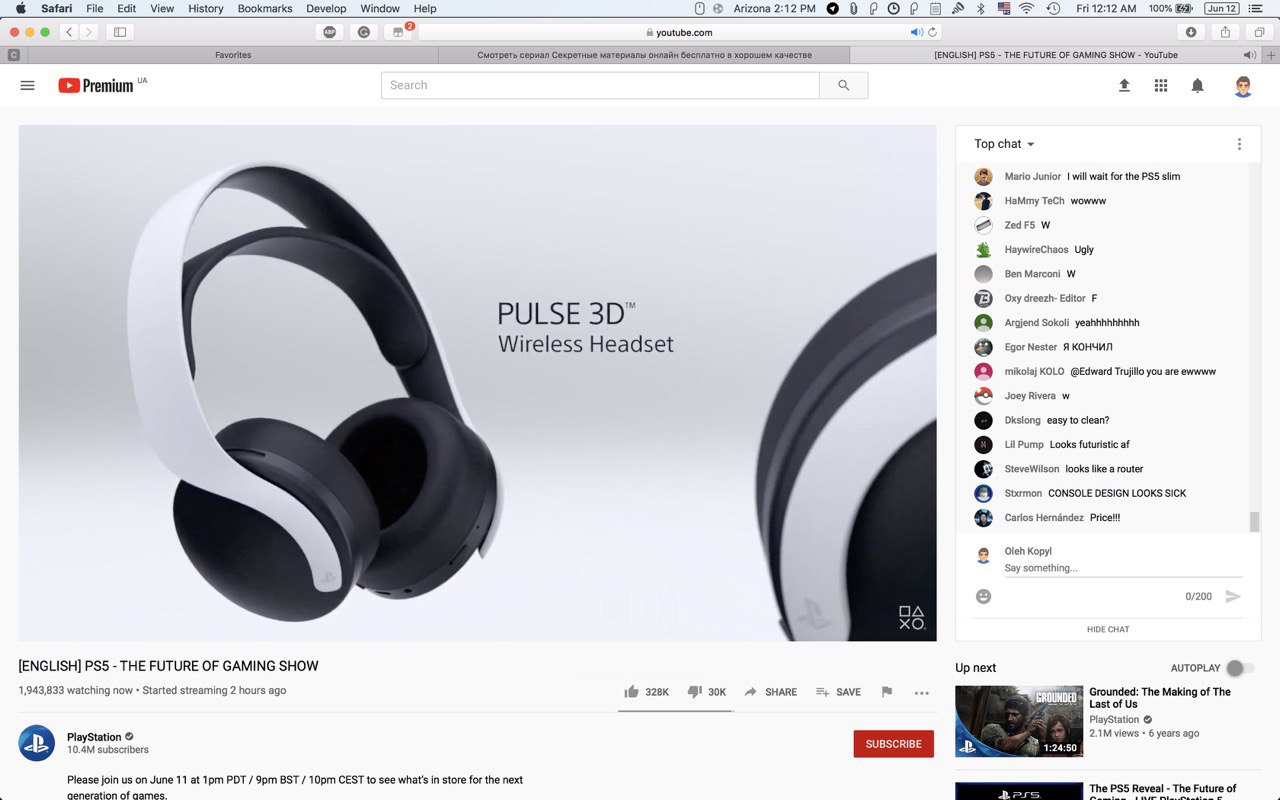Image resolution: width=1280 pixels, height=800 pixels.
Task: Show Safari downloads
Action: point(1191,32)
